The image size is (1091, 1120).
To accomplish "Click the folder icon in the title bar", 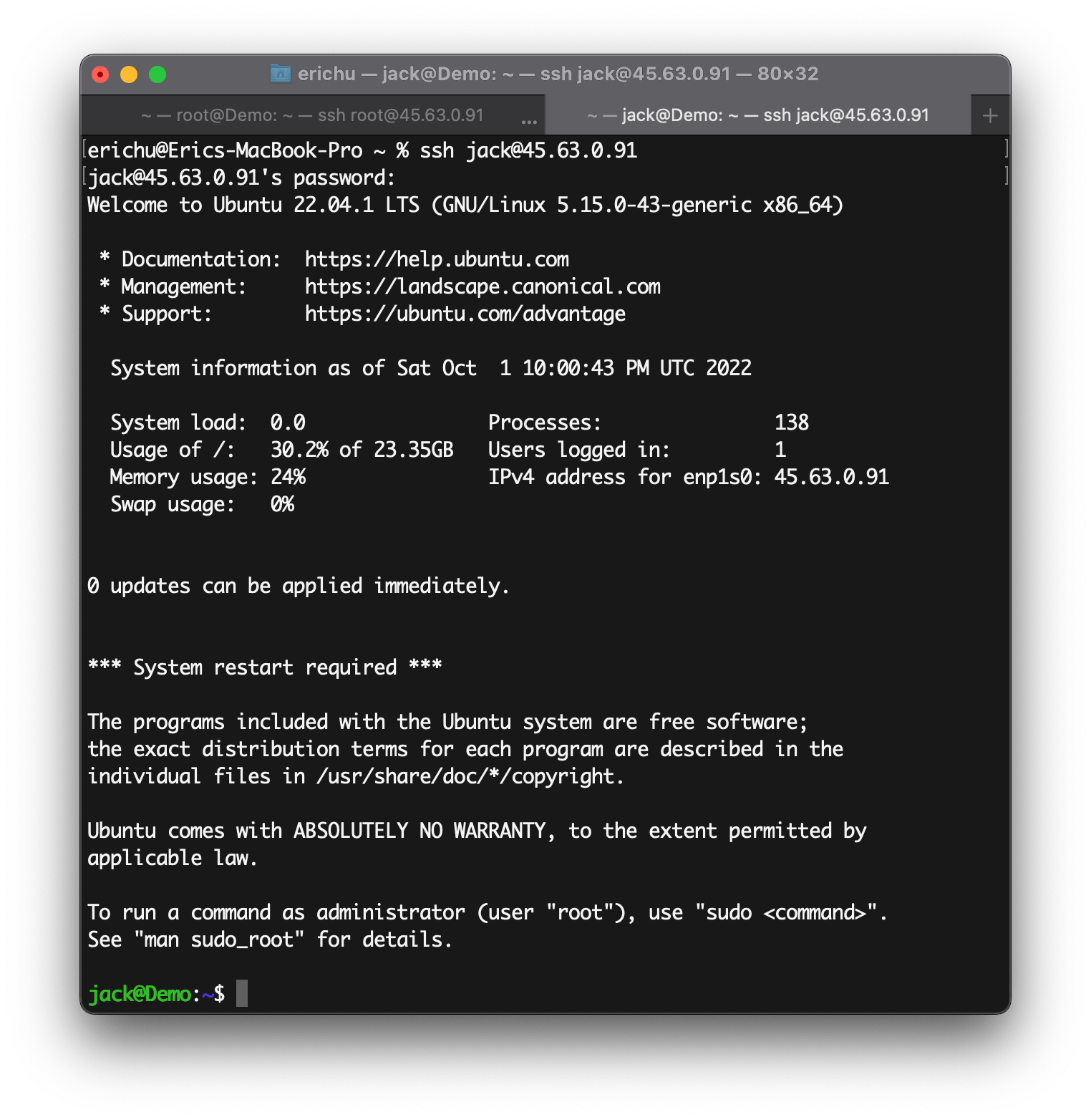I will (280, 73).
